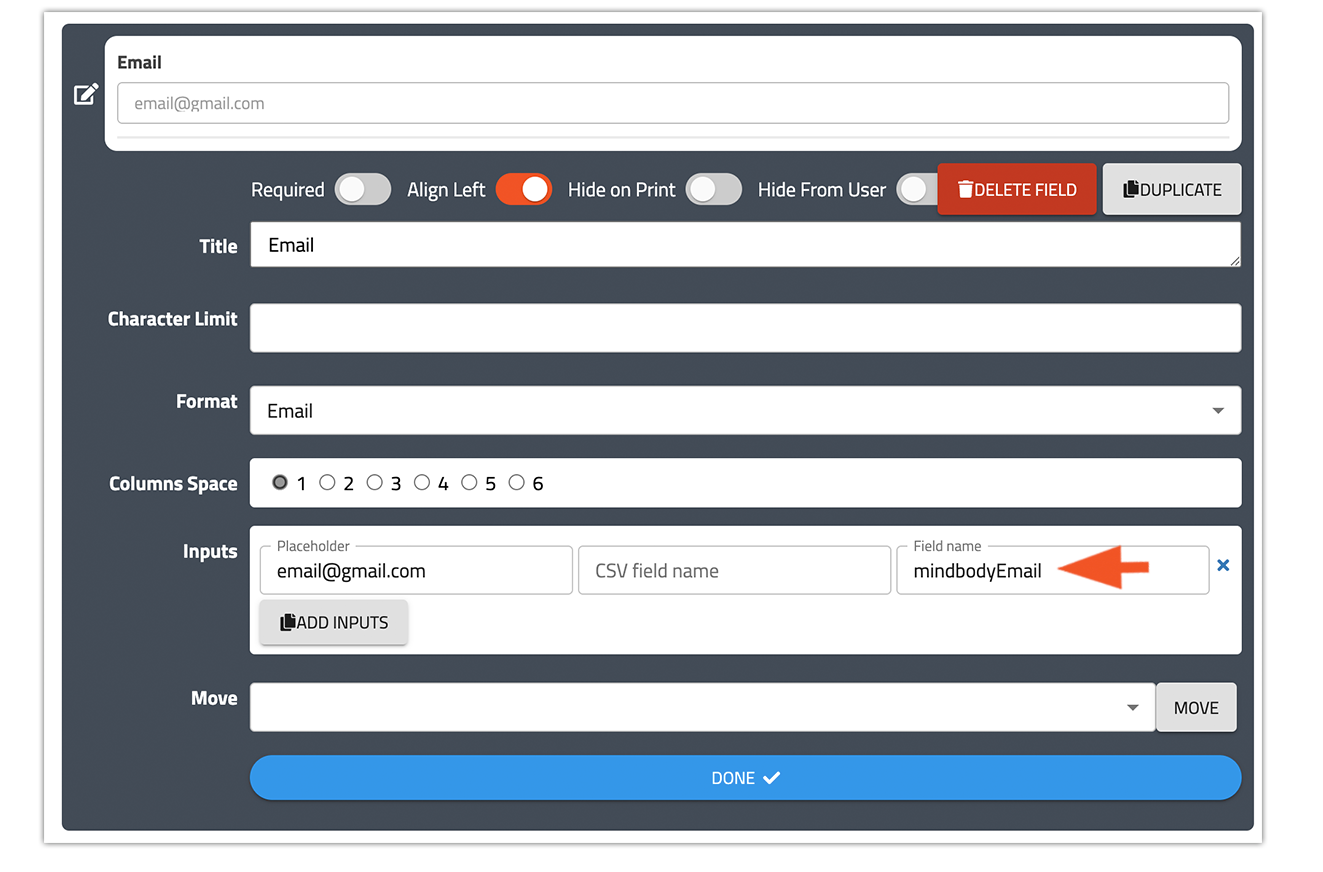1323x872 pixels.
Task: Click the CSV field name input
Action: click(734, 570)
